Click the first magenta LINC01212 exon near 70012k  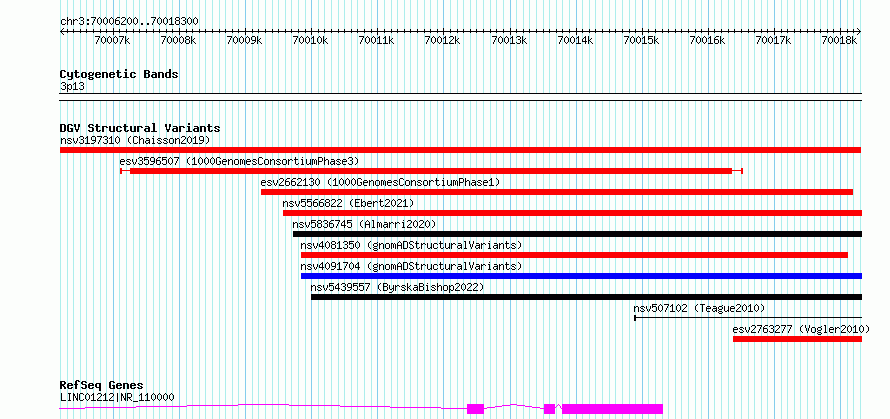[x=476, y=409]
